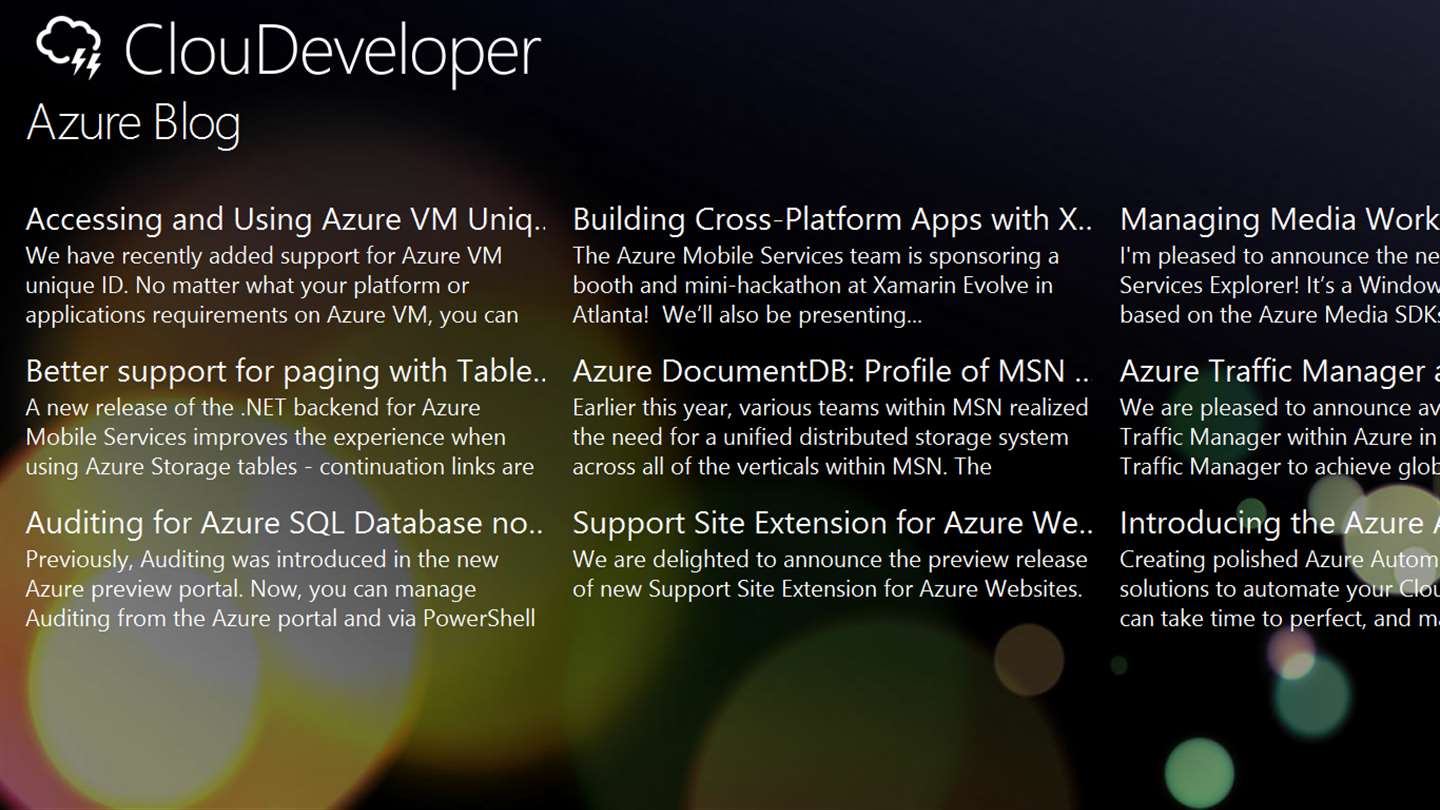Open 'Auditing for Azure SQL Database no..' post
The image size is (1440, 810).
[285, 523]
